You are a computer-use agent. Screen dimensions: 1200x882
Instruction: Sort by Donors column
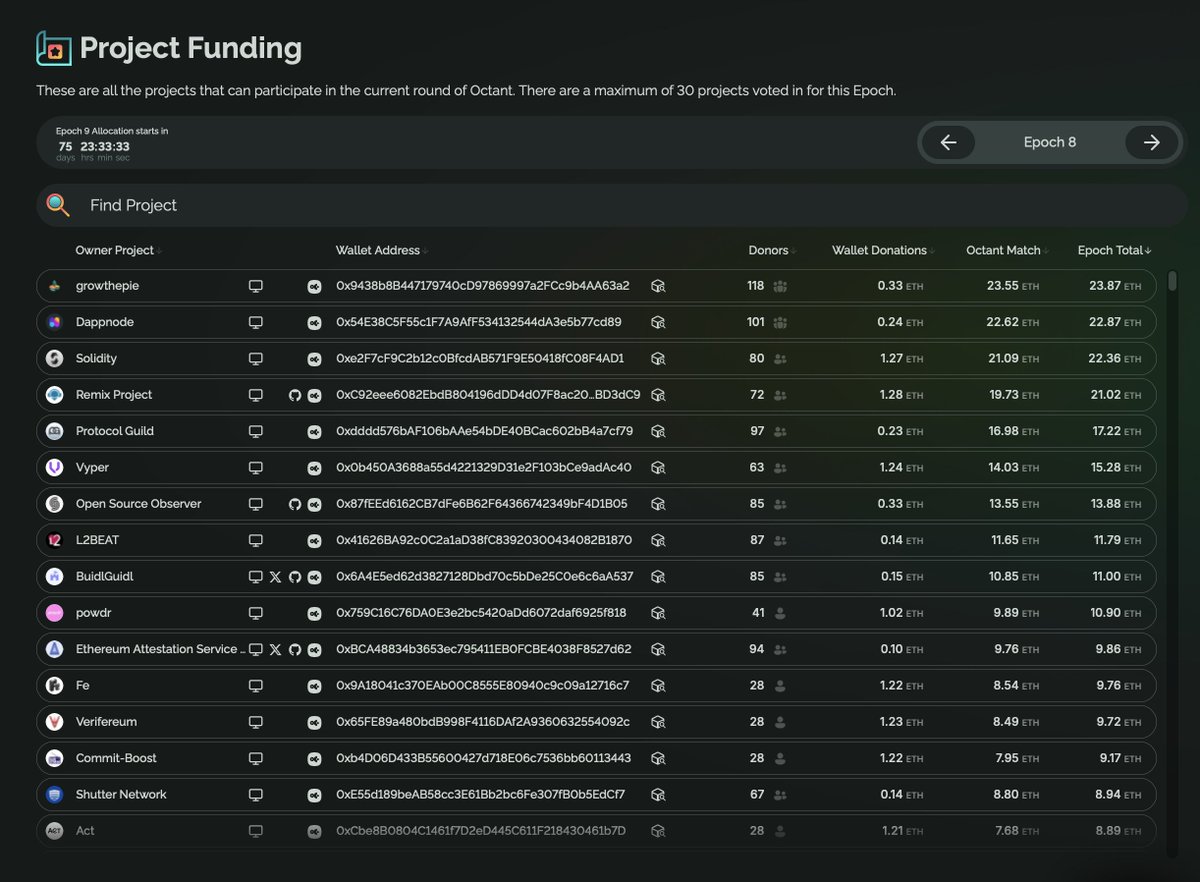tap(772, 250)
